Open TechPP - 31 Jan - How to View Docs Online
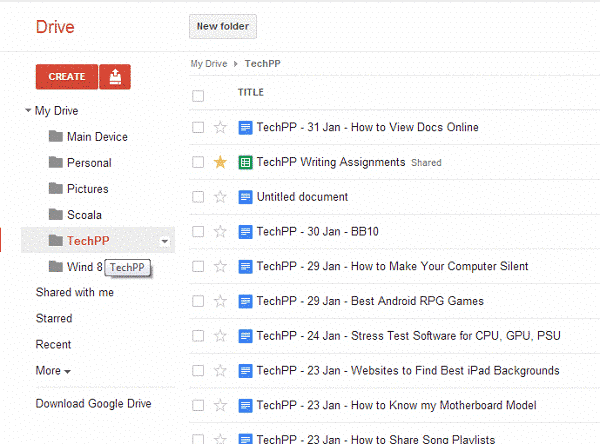Viewport: 600px width, 444px height. [x=367, y=127]
